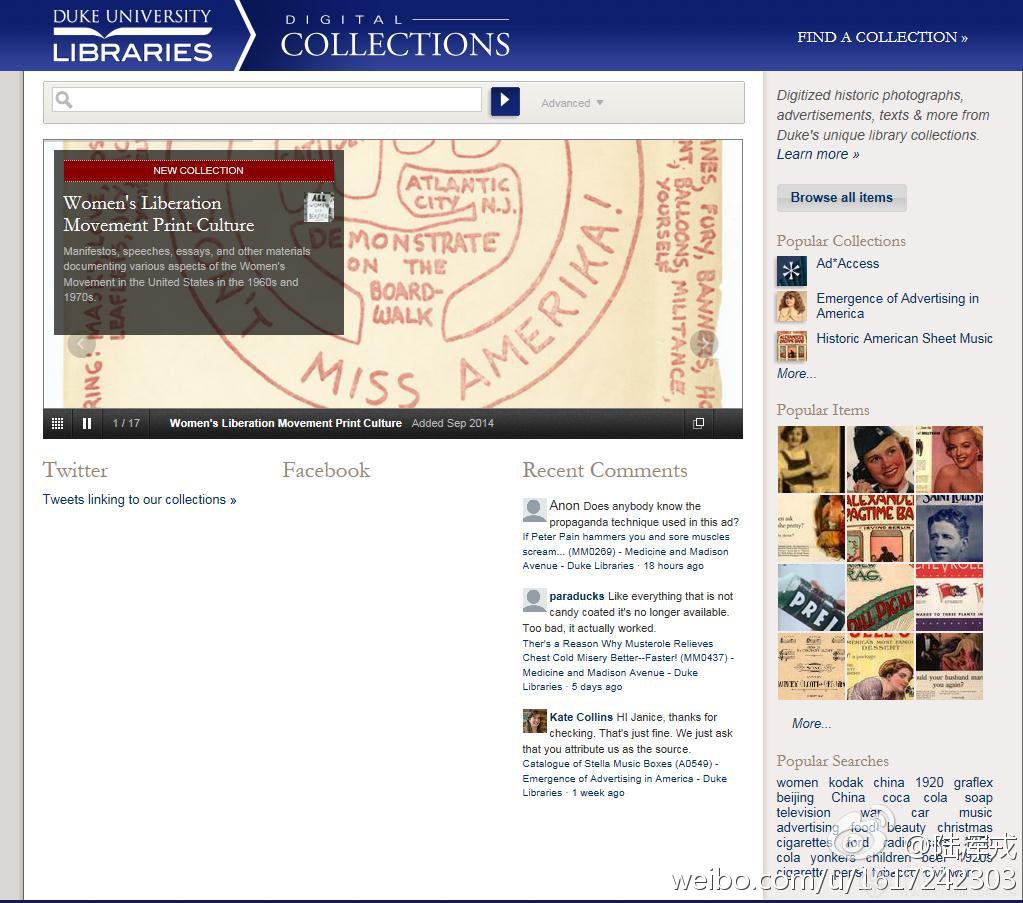This screenshot has width=1023, height=903.
Task: Select the 'christmas' popular search
Action: pos(965,827)
